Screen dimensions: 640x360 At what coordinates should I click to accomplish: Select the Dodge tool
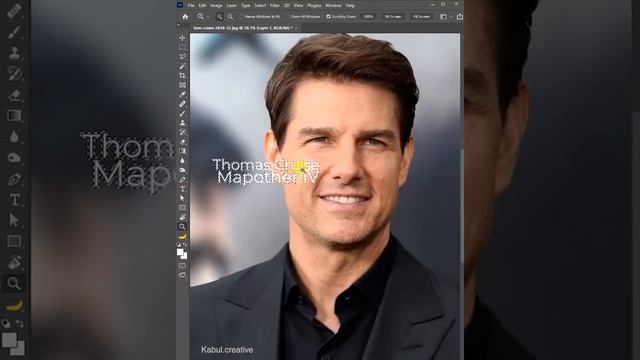tap(182, 170)
